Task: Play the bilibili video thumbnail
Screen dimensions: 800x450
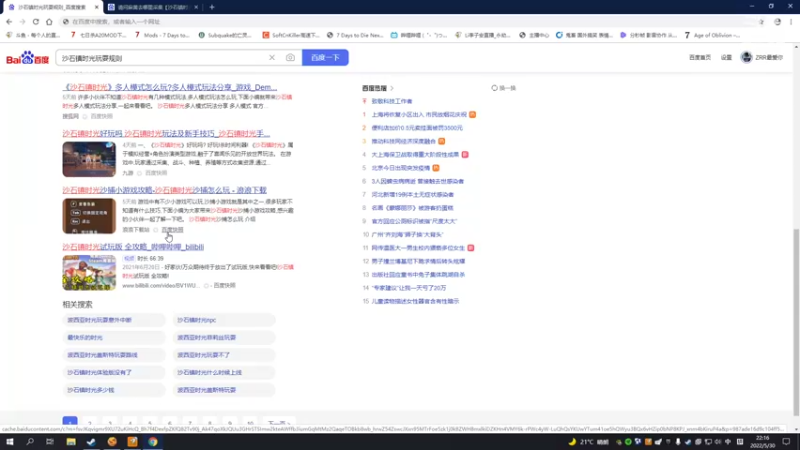Action: coord(89,273)
